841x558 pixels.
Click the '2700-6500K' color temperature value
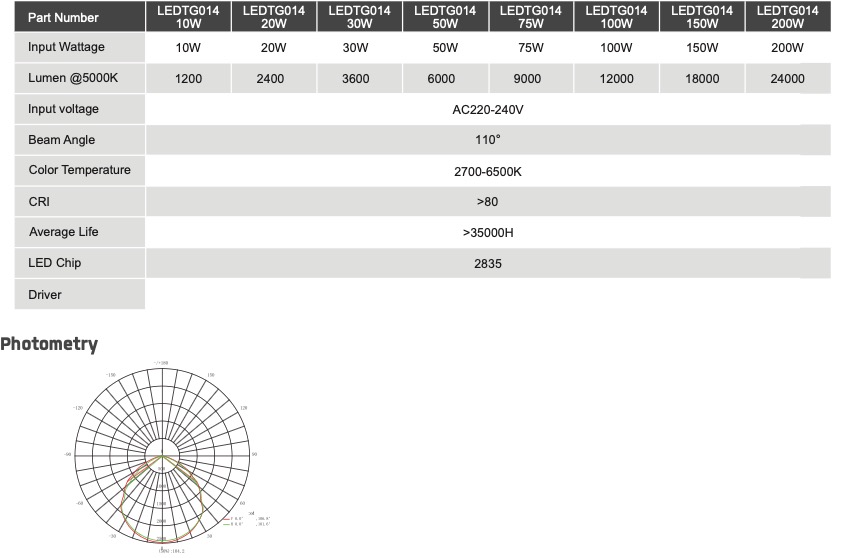click(488, 172)
